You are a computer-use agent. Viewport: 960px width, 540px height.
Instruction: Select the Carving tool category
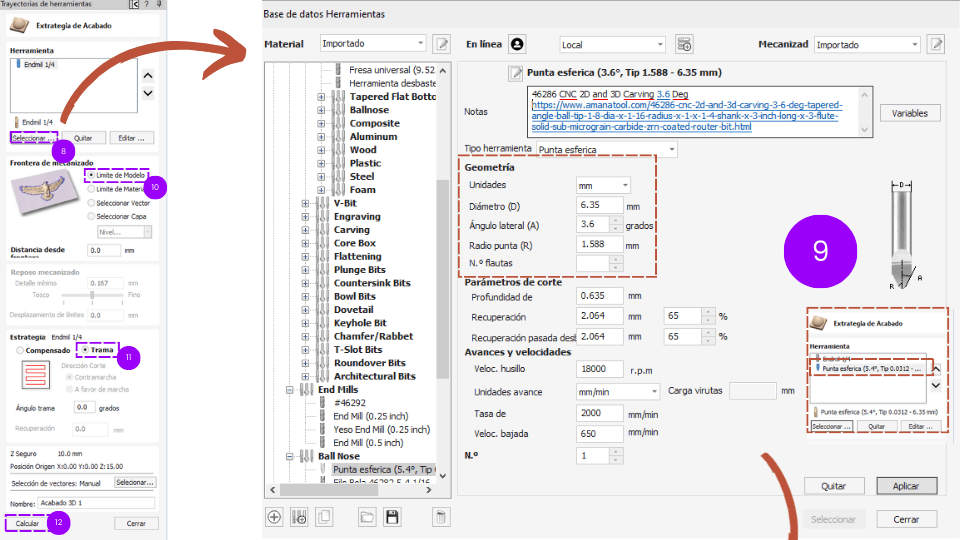pos(351,230)
